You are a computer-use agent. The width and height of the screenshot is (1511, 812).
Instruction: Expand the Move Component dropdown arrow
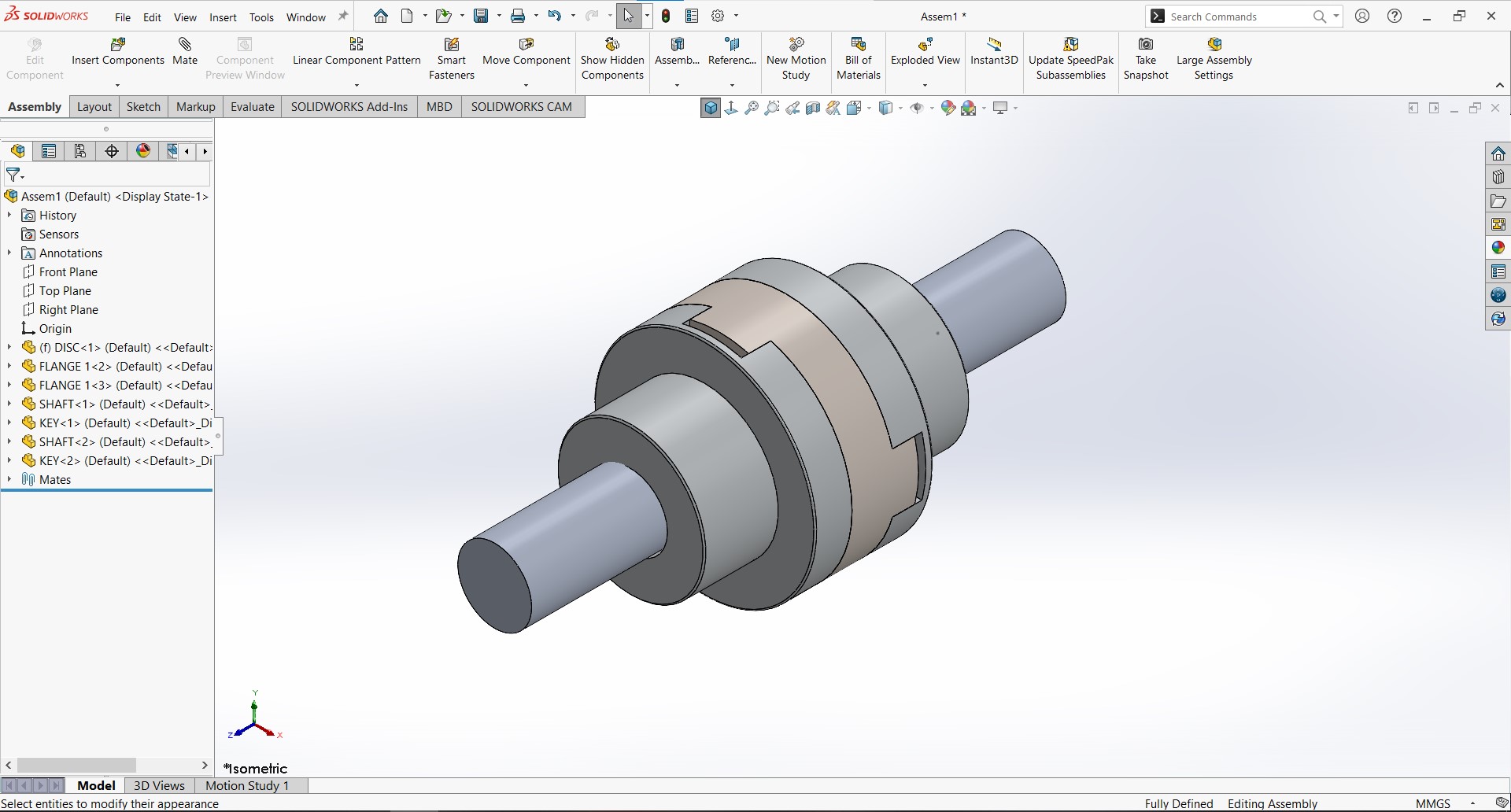pos(526,85)
